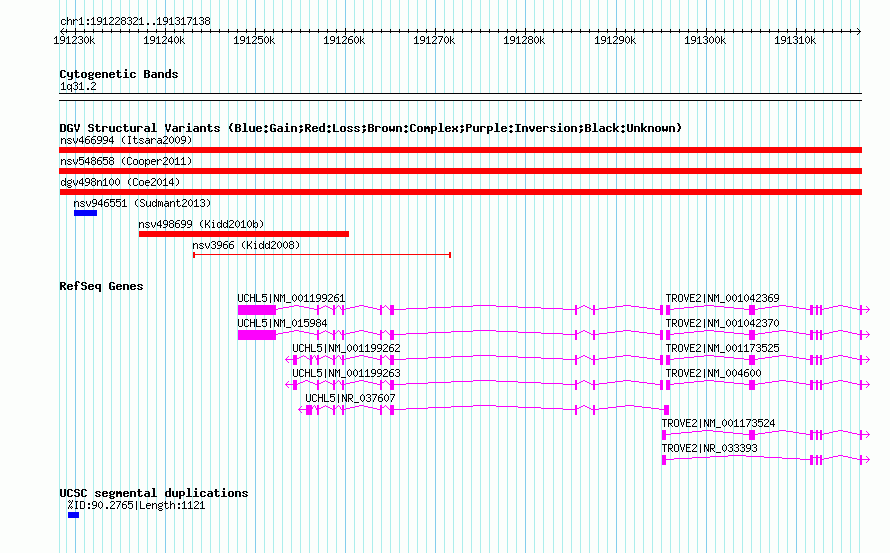Click the blue segmental duplication block

tap(73, 515)
